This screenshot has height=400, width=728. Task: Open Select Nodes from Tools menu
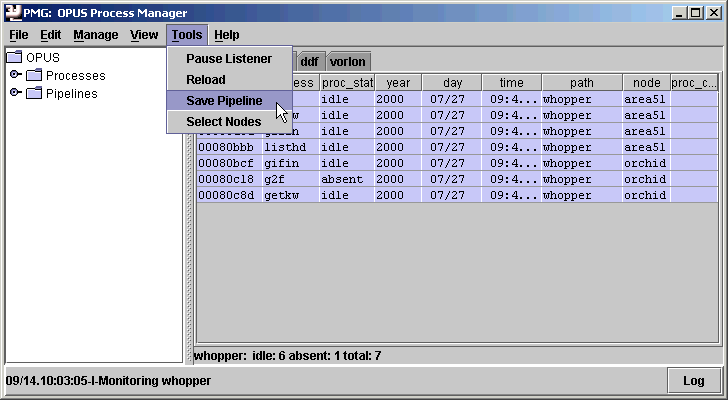pos(223,122)
